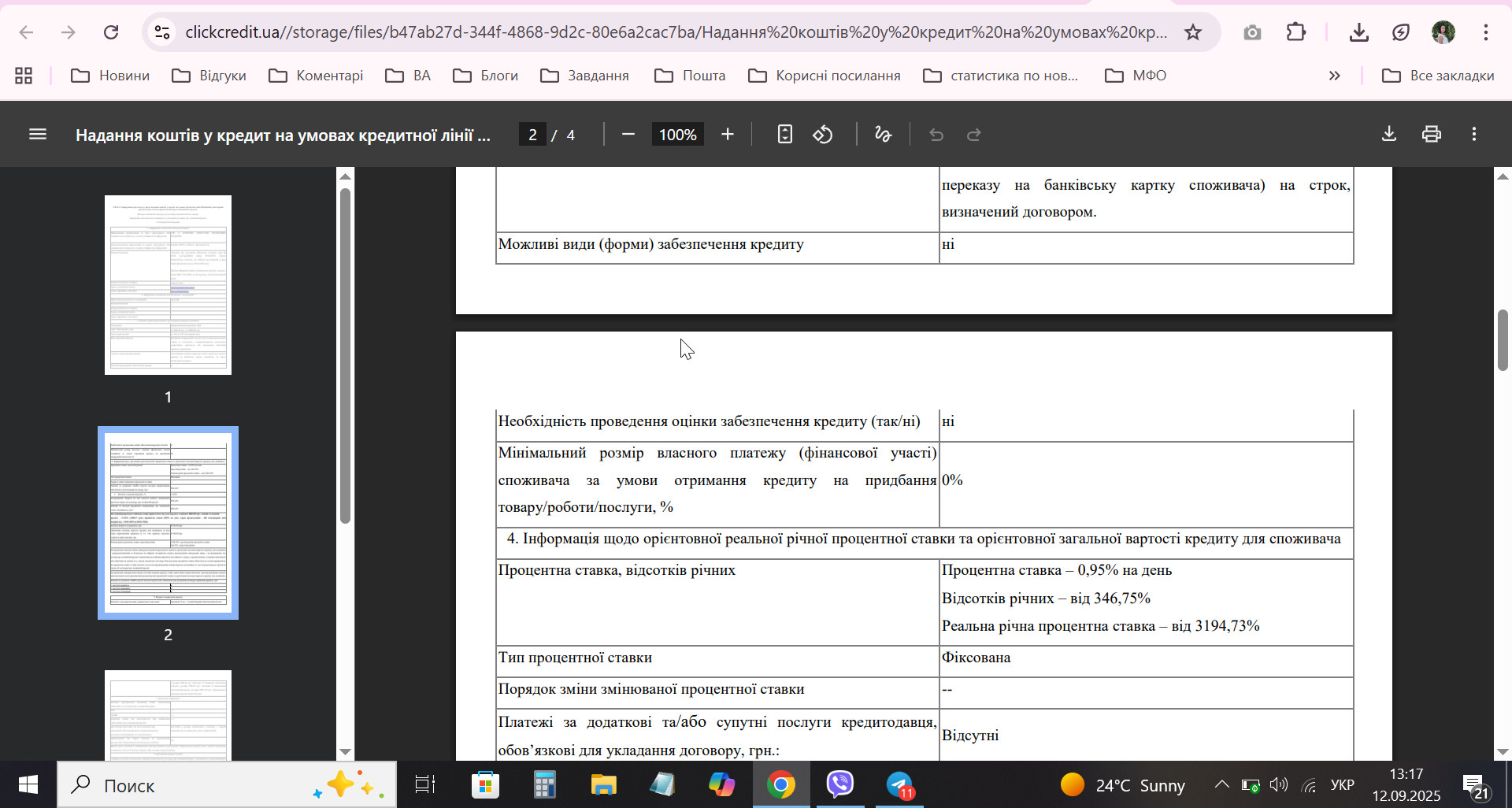Open the Windows Start menu
Viewport: 1512px width, 808px height.
point(28,784)
